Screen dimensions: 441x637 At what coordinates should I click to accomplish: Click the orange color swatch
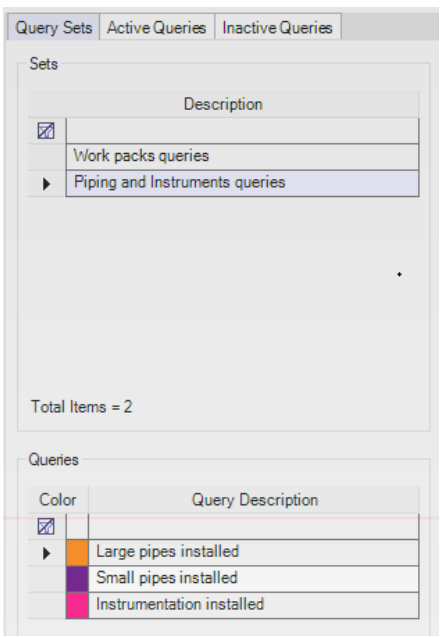tap(77, 552)
